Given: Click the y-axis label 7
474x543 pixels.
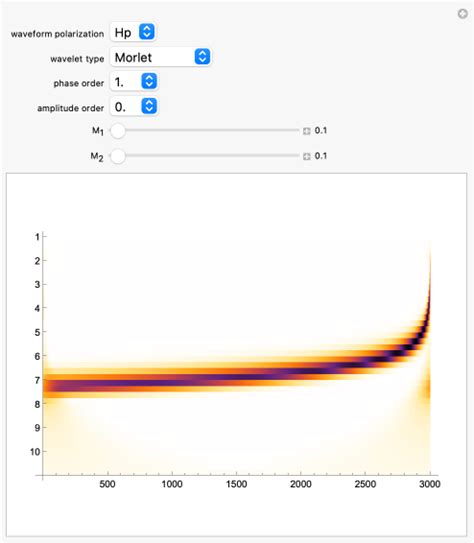Looking at the screenshot, I should click(x=37, y=380).
